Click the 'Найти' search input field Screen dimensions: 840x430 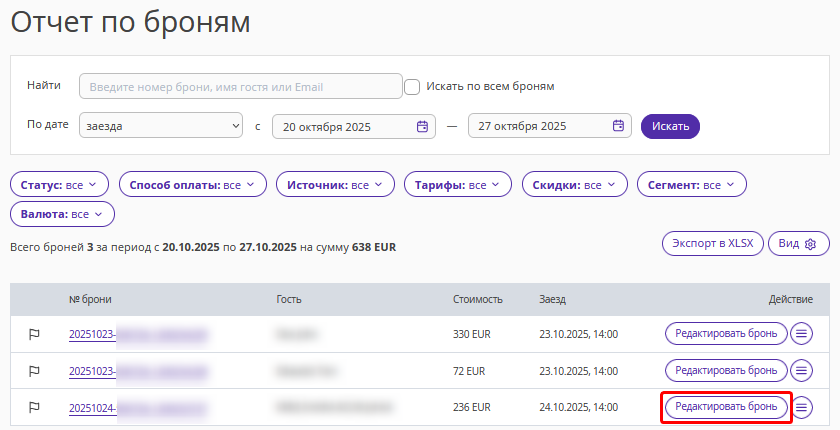pyautogui.click(x=240, y=87)
